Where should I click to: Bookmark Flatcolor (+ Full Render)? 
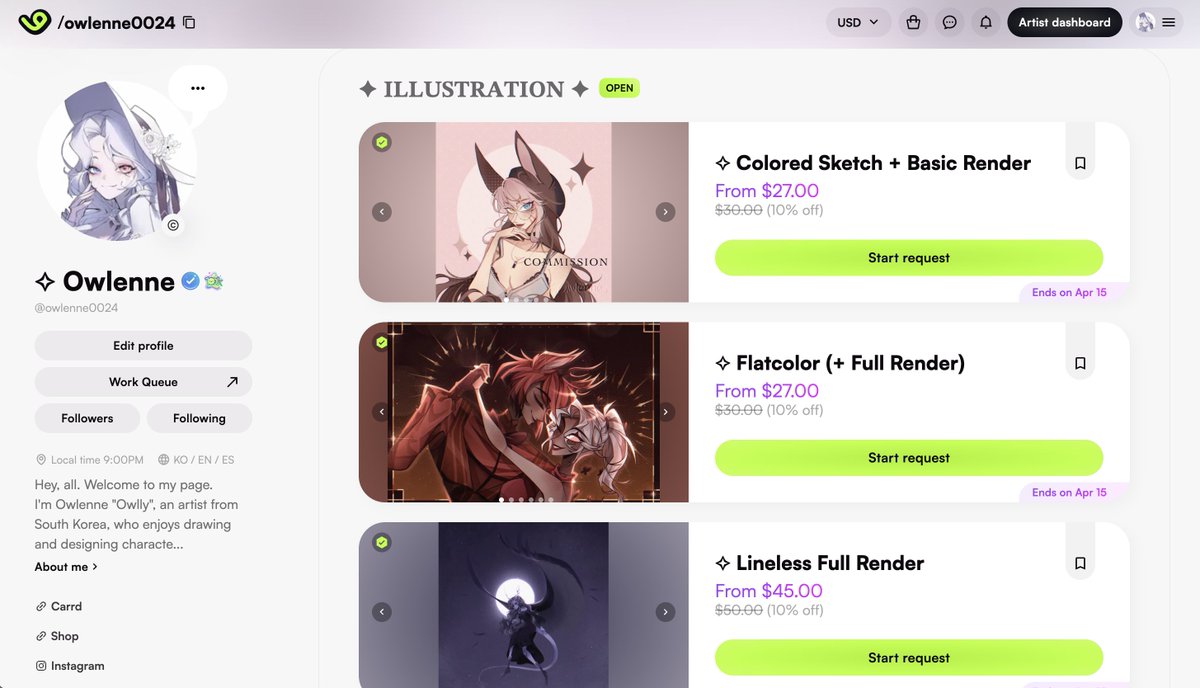coord(1080,363)
